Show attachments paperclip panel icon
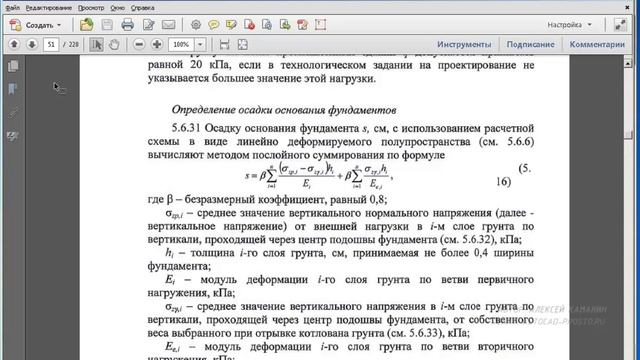The height and width of the screenshot is (360, 640). click(13, 113)
